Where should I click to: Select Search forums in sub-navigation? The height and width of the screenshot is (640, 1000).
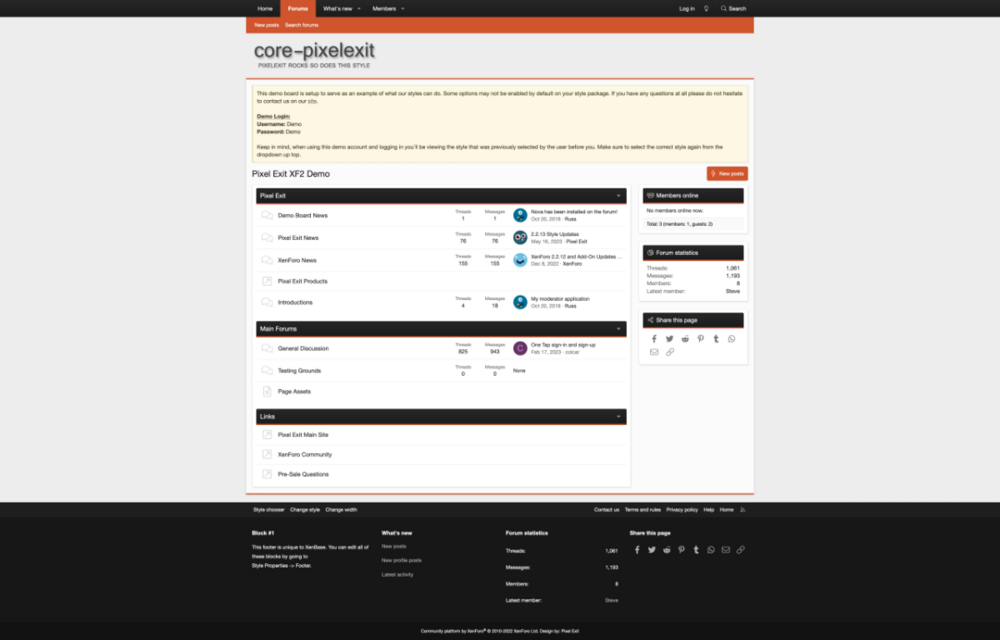301,25
